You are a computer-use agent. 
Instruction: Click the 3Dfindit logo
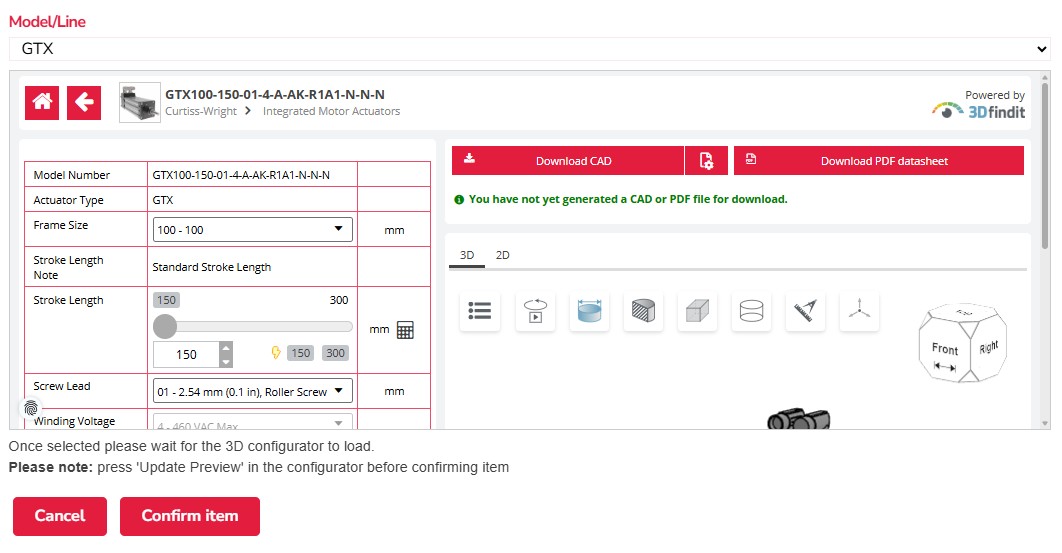click(x=979, y=111)
